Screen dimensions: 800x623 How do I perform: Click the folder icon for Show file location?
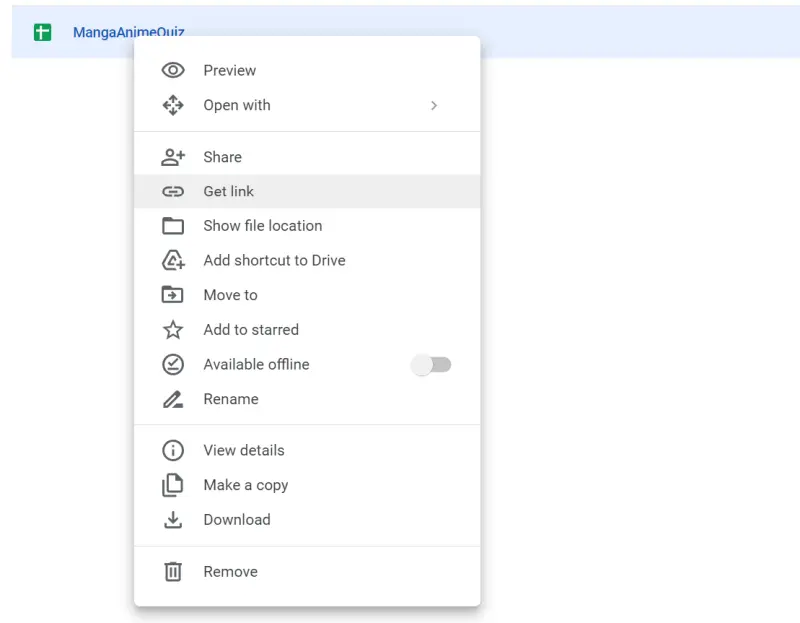pos(173,226)
